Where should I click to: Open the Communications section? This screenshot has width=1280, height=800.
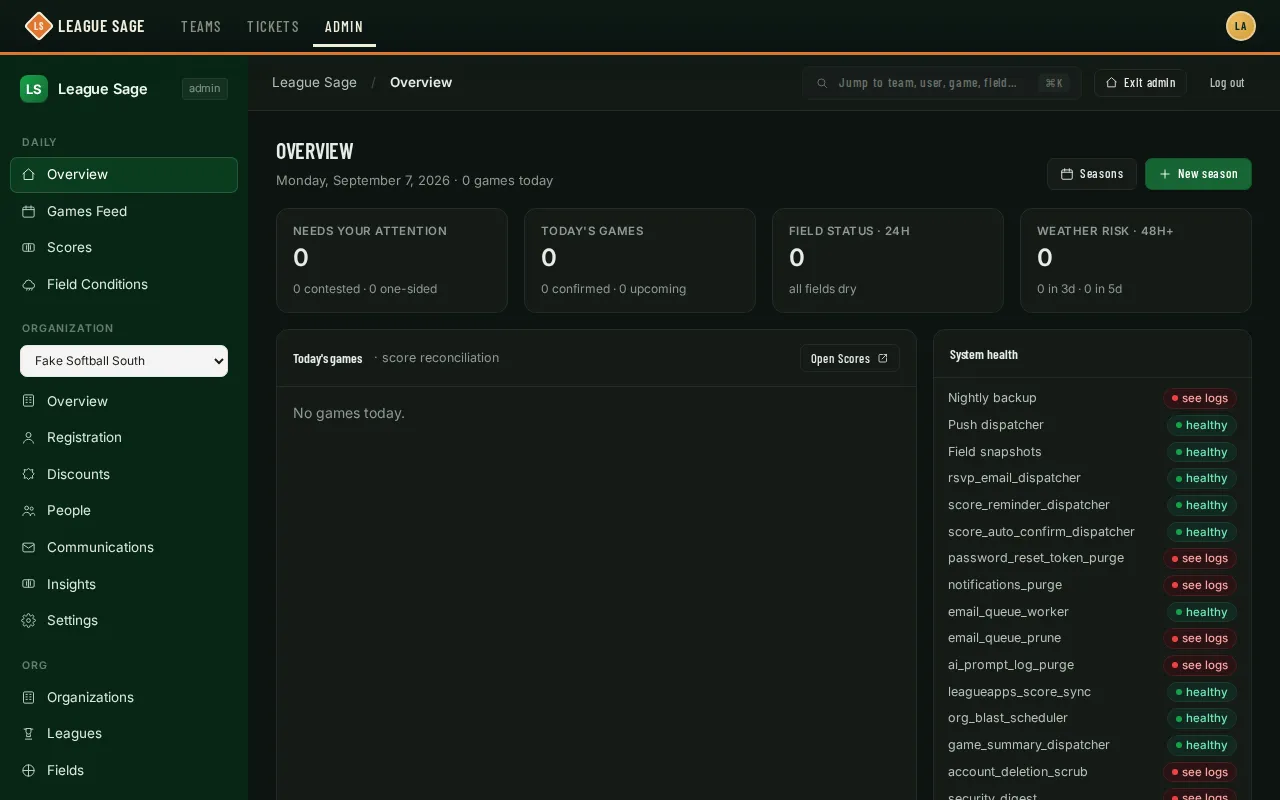pos(124,548)
